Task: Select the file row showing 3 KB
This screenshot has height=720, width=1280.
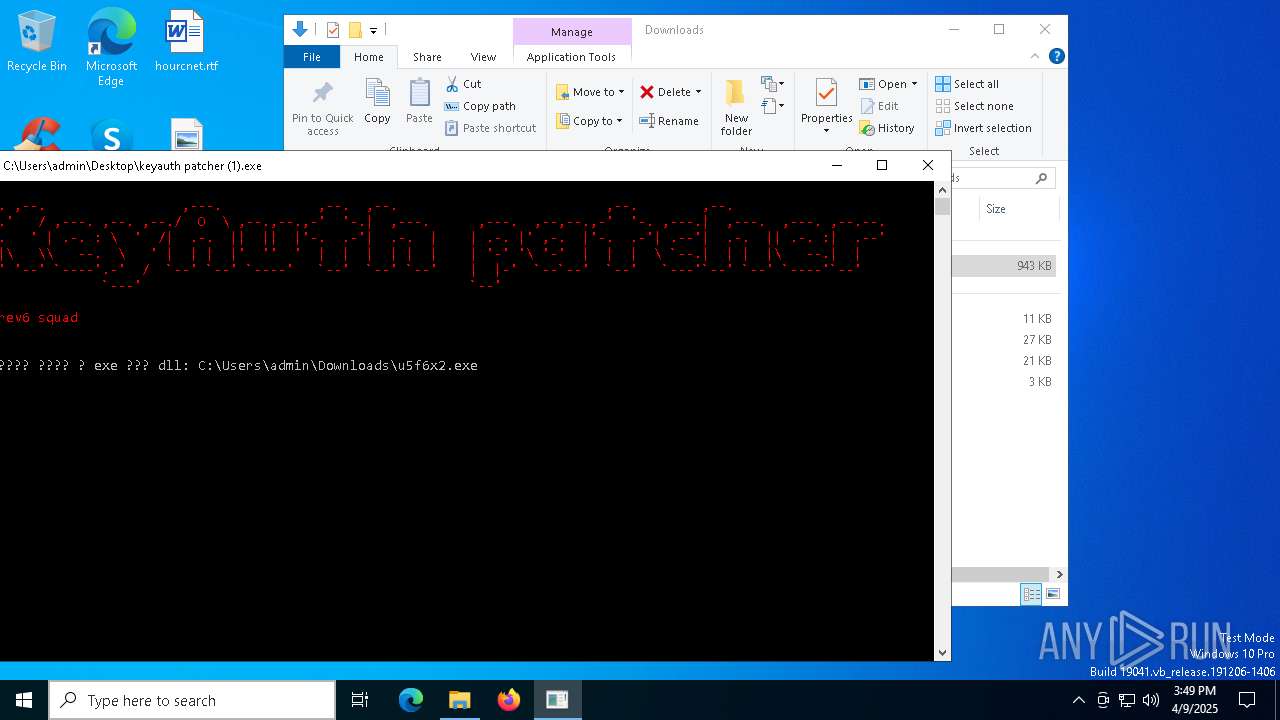Action: coord(1003,382)
